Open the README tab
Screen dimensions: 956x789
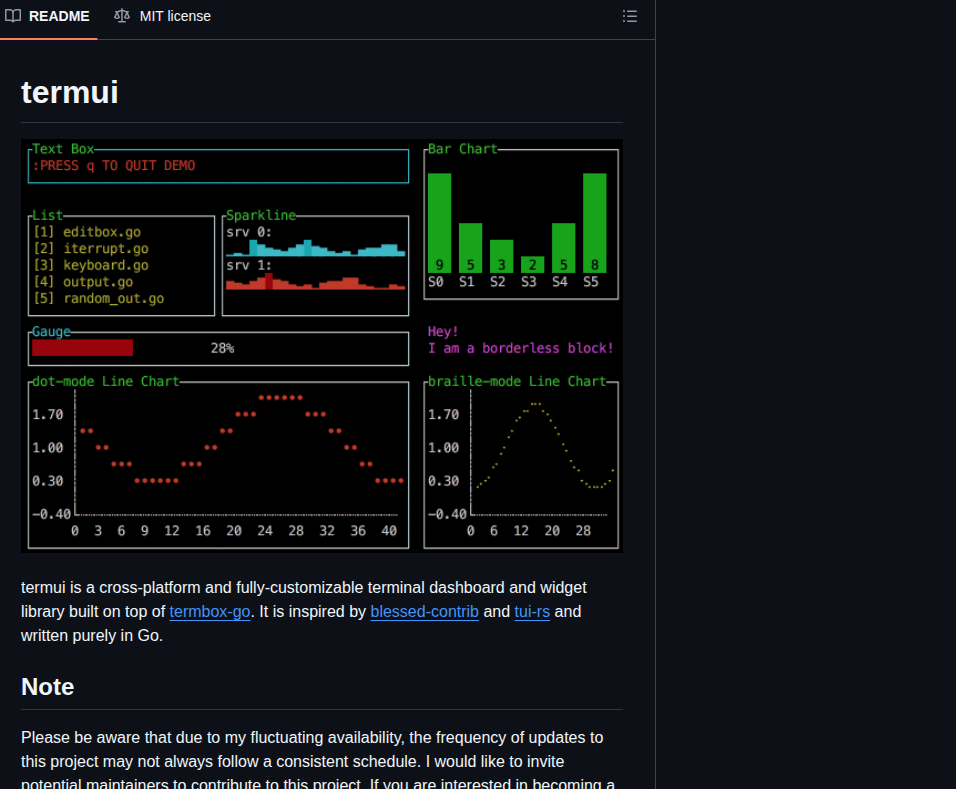click(x=48, y=16)
